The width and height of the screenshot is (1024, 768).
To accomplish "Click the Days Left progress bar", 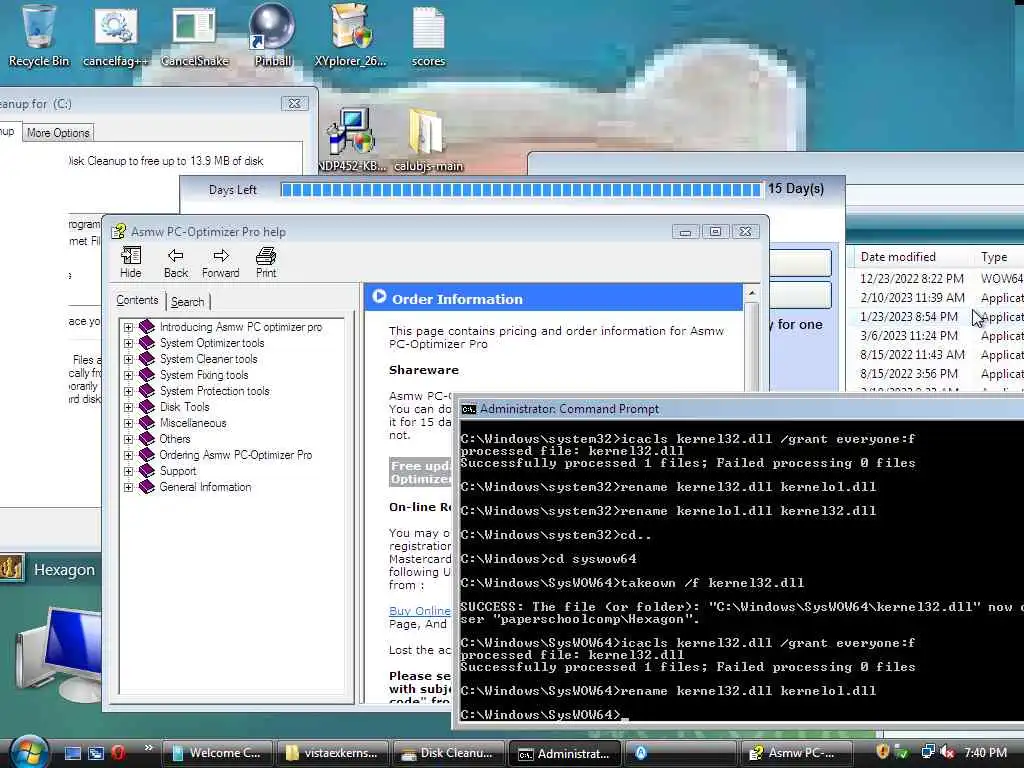I will pos(520,189).
